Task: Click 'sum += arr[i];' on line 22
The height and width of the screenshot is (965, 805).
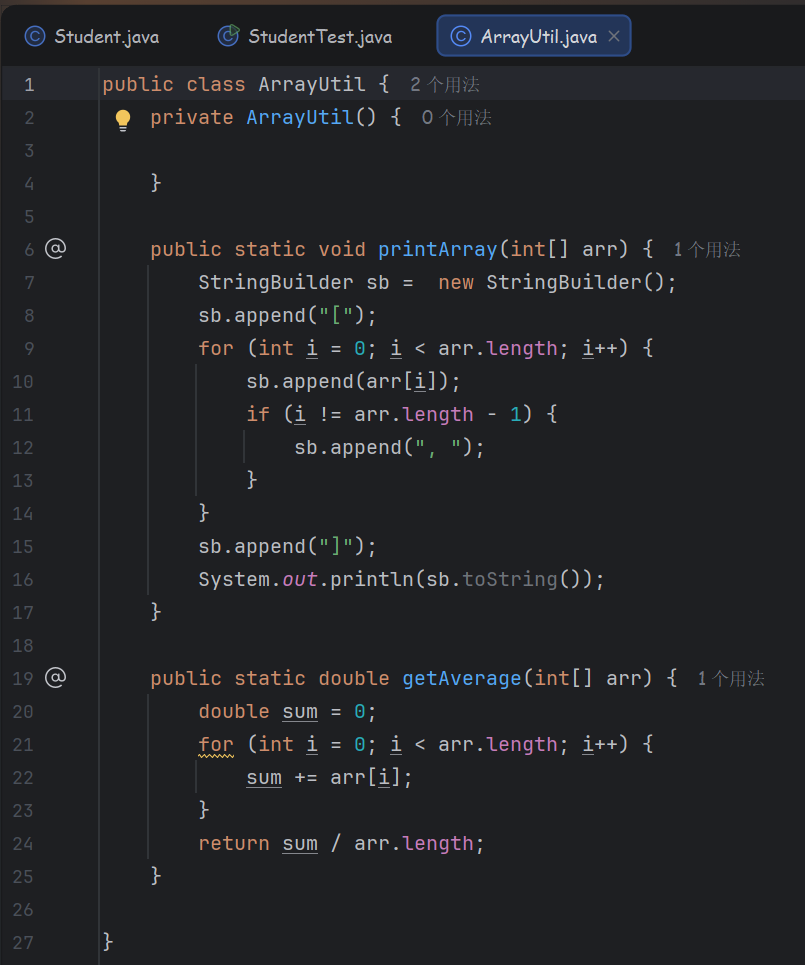Action: pyautogui.click(x=329, y=778)
